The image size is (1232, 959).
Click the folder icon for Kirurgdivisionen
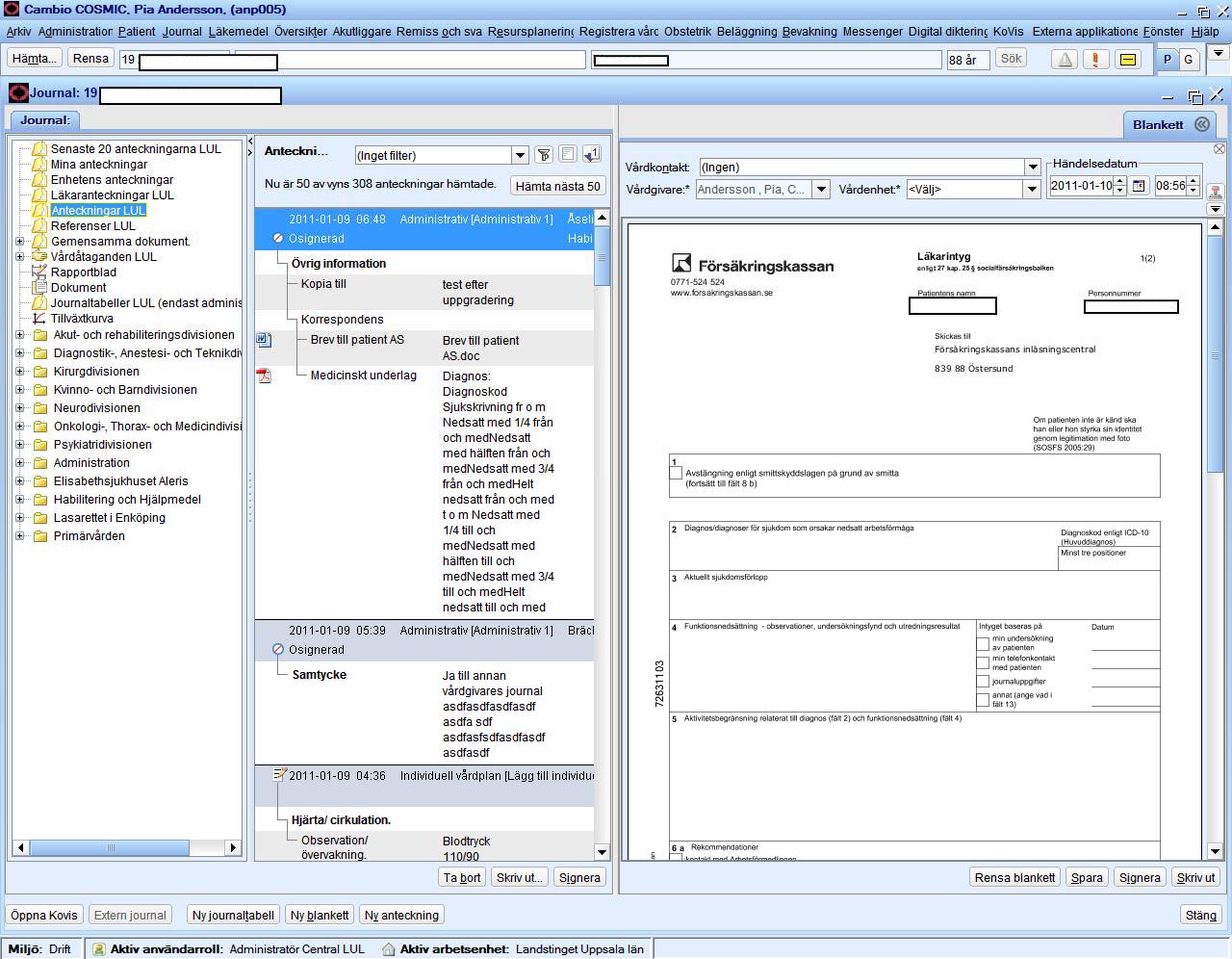click(40, 372)
